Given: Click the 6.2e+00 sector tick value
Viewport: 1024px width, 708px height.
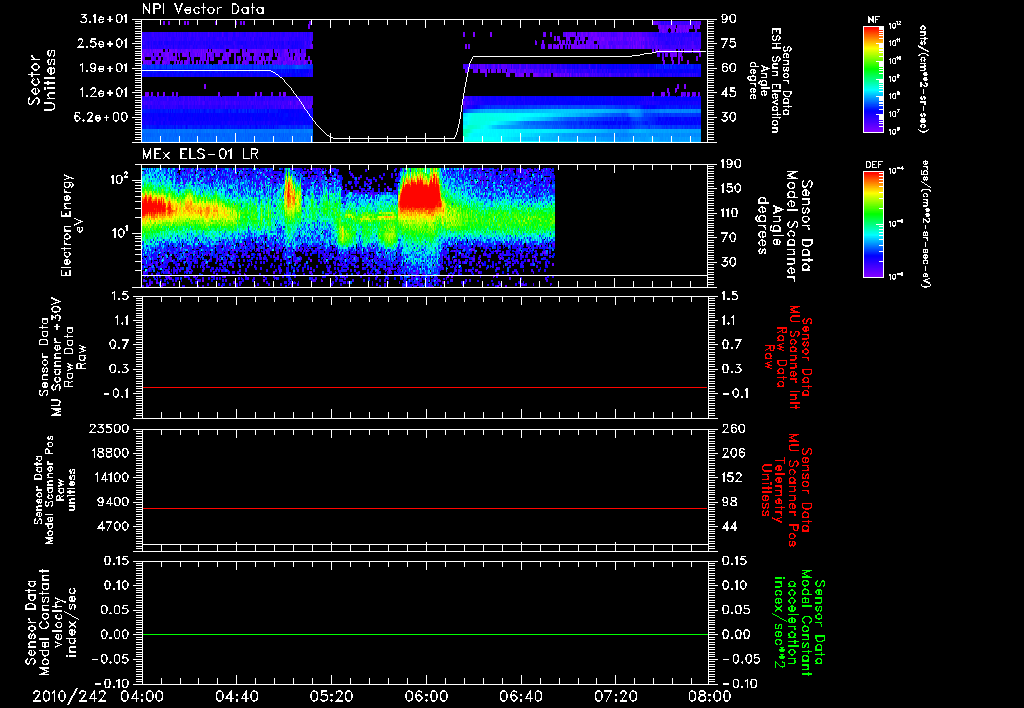Looking at the screenshot, I should coord(100,117).
